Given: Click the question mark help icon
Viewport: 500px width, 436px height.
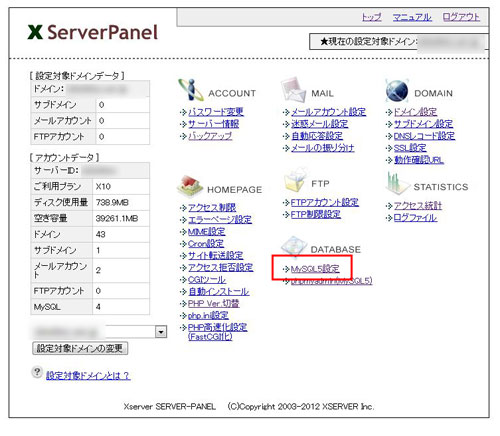Looking at the screenshot, I should coord(37,372).
